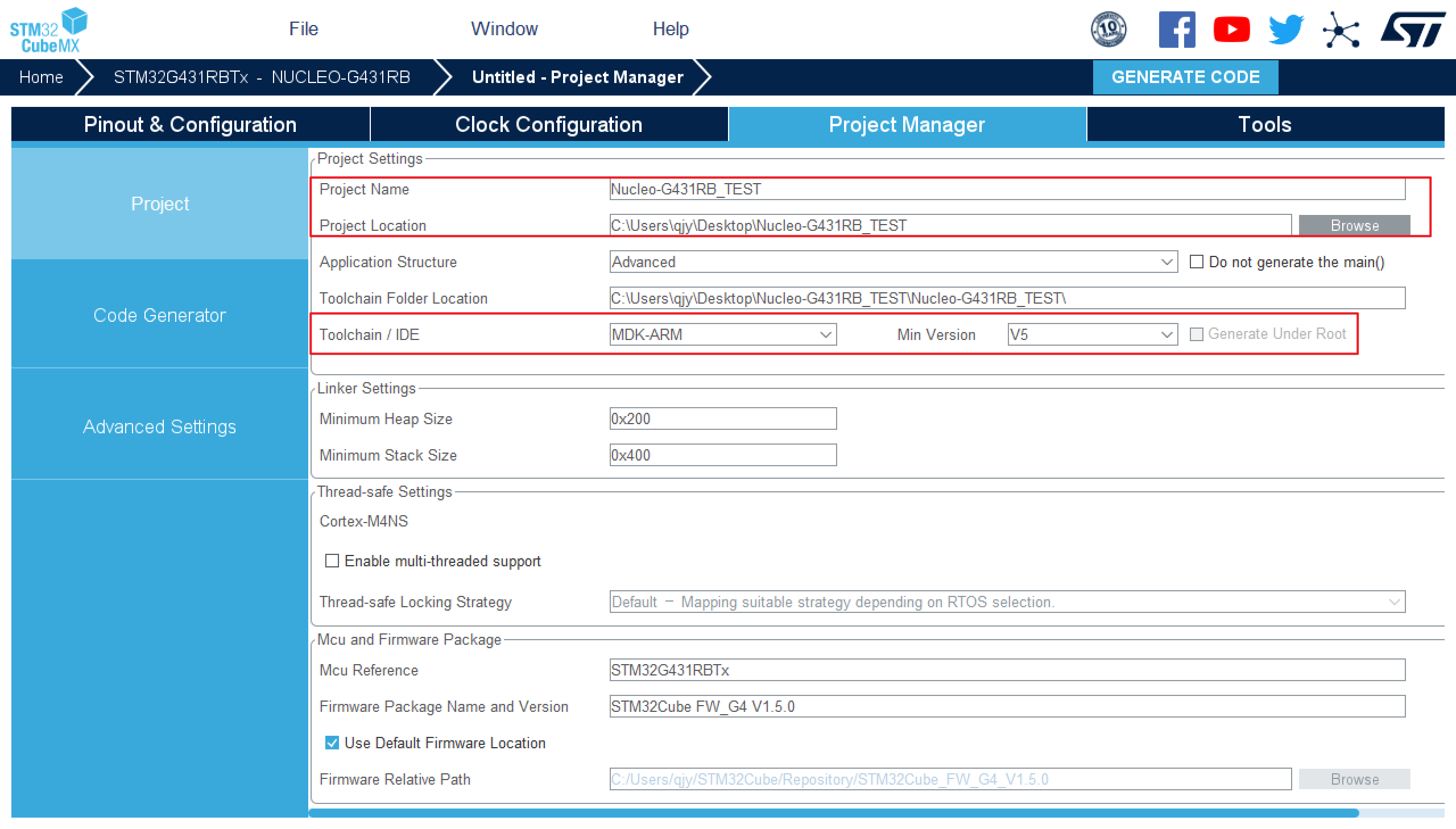Viewport: 1456px width, 829px height.
Task: Click Untitled - Project Manager breadcrumb
Action: [577, 77]
